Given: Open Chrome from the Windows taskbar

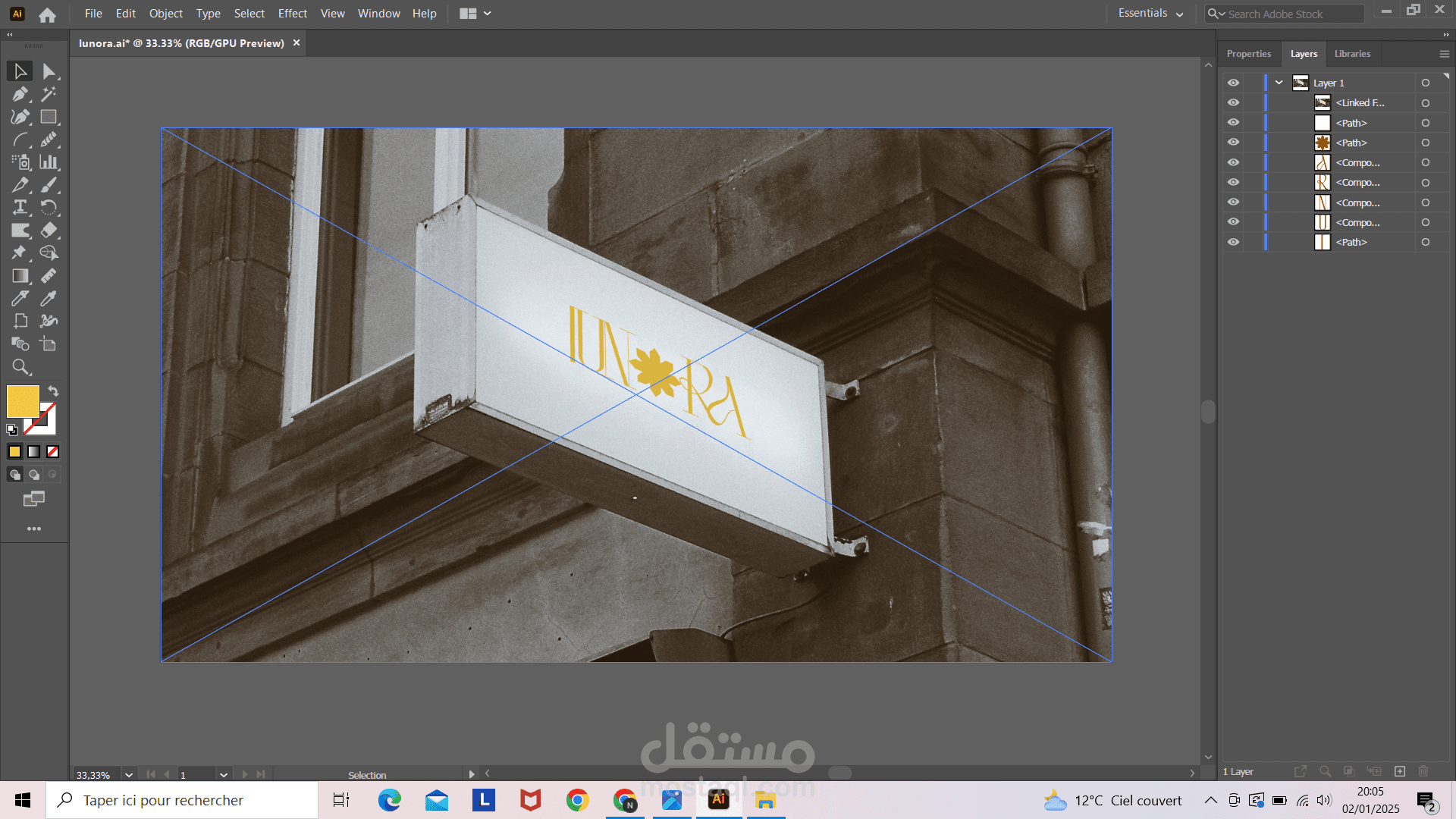Looking at the screenshot, I should 577,800.
